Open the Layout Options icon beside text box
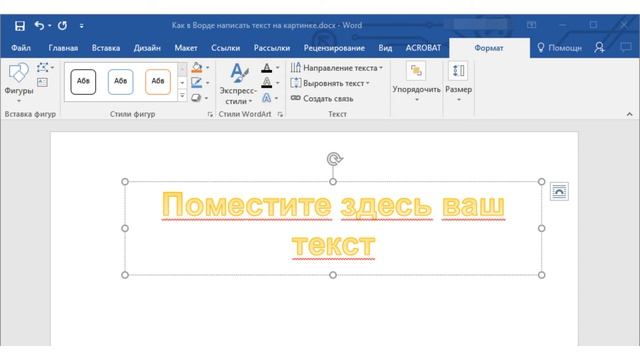Screen dimensions: 640x360 pyautogui.click(x=559, y=191)
